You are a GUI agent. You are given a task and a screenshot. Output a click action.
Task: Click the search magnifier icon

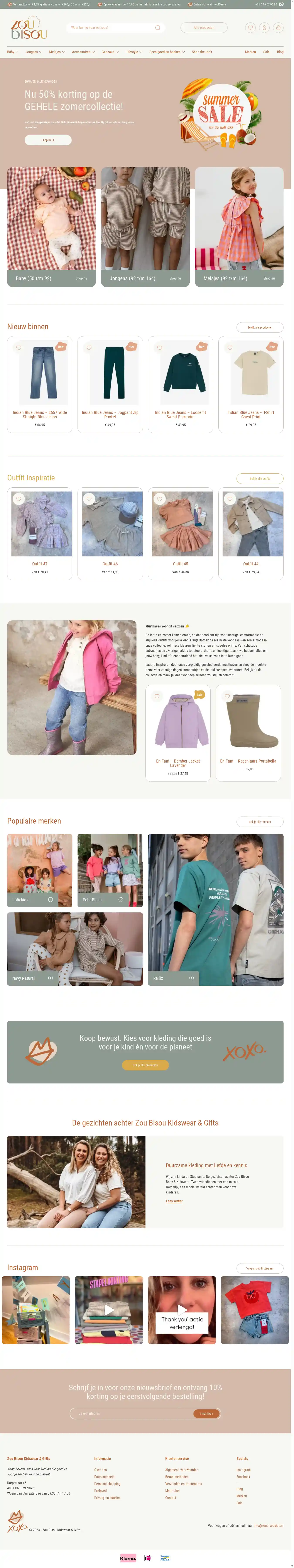pyautogui.click(x=158, y=27)
